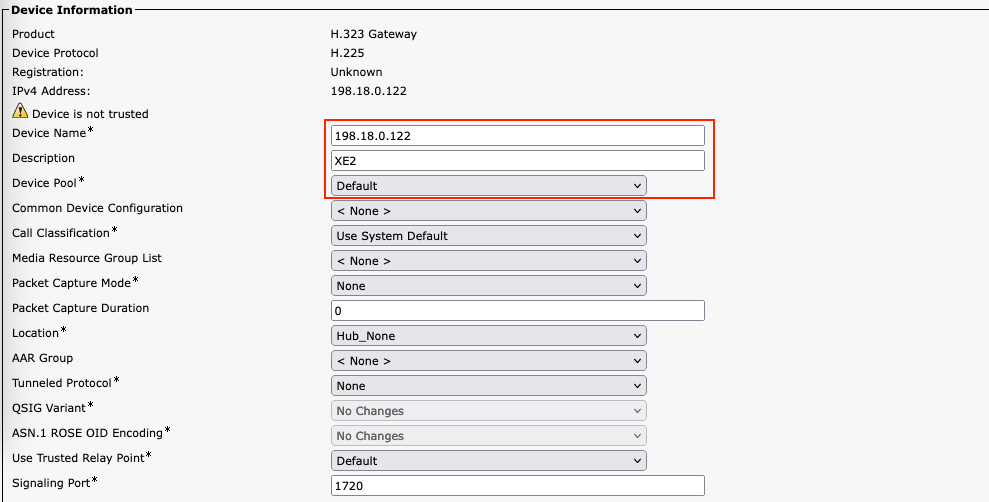Click the Description field containing XE2

pyautogui.click(x=517, y=161)
